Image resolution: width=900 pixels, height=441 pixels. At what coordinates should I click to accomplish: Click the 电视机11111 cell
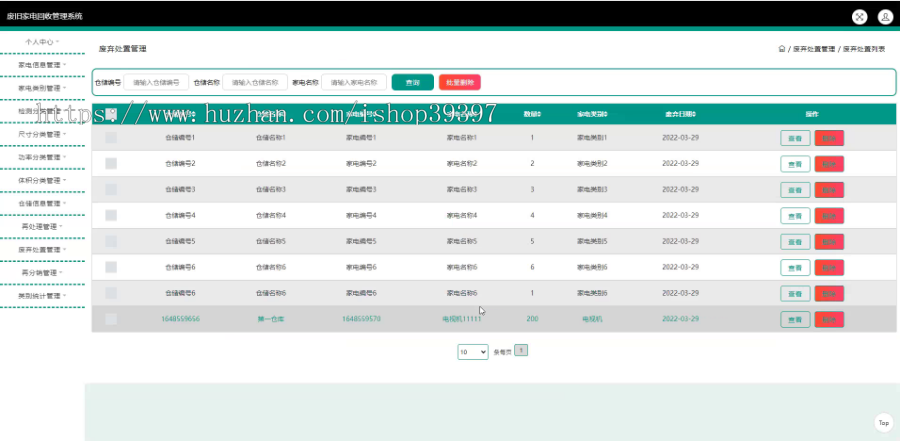pyautogui.click(x=461, y=319)
